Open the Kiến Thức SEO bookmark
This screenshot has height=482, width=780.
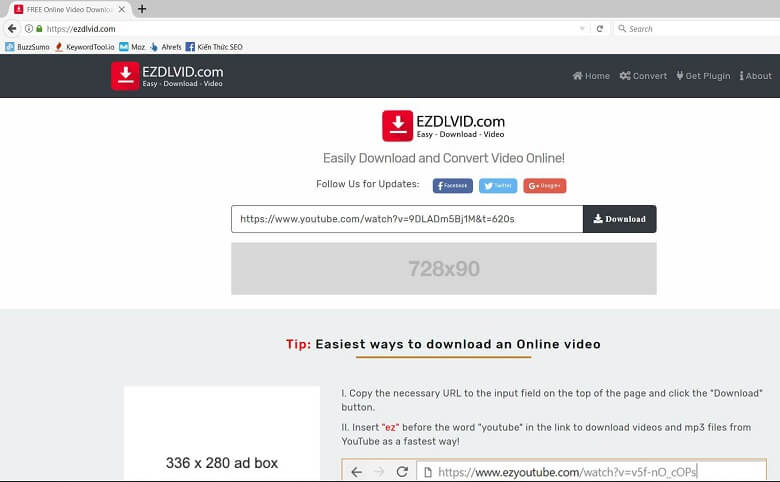(214, 47)
